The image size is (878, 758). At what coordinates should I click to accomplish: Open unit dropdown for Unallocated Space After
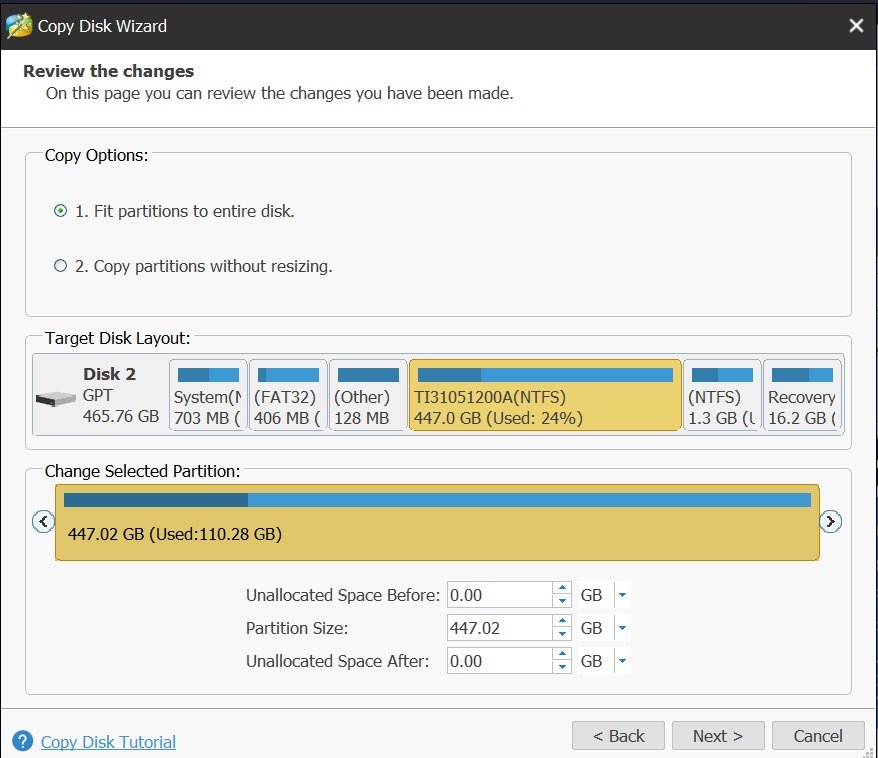[x=622, y=661]
